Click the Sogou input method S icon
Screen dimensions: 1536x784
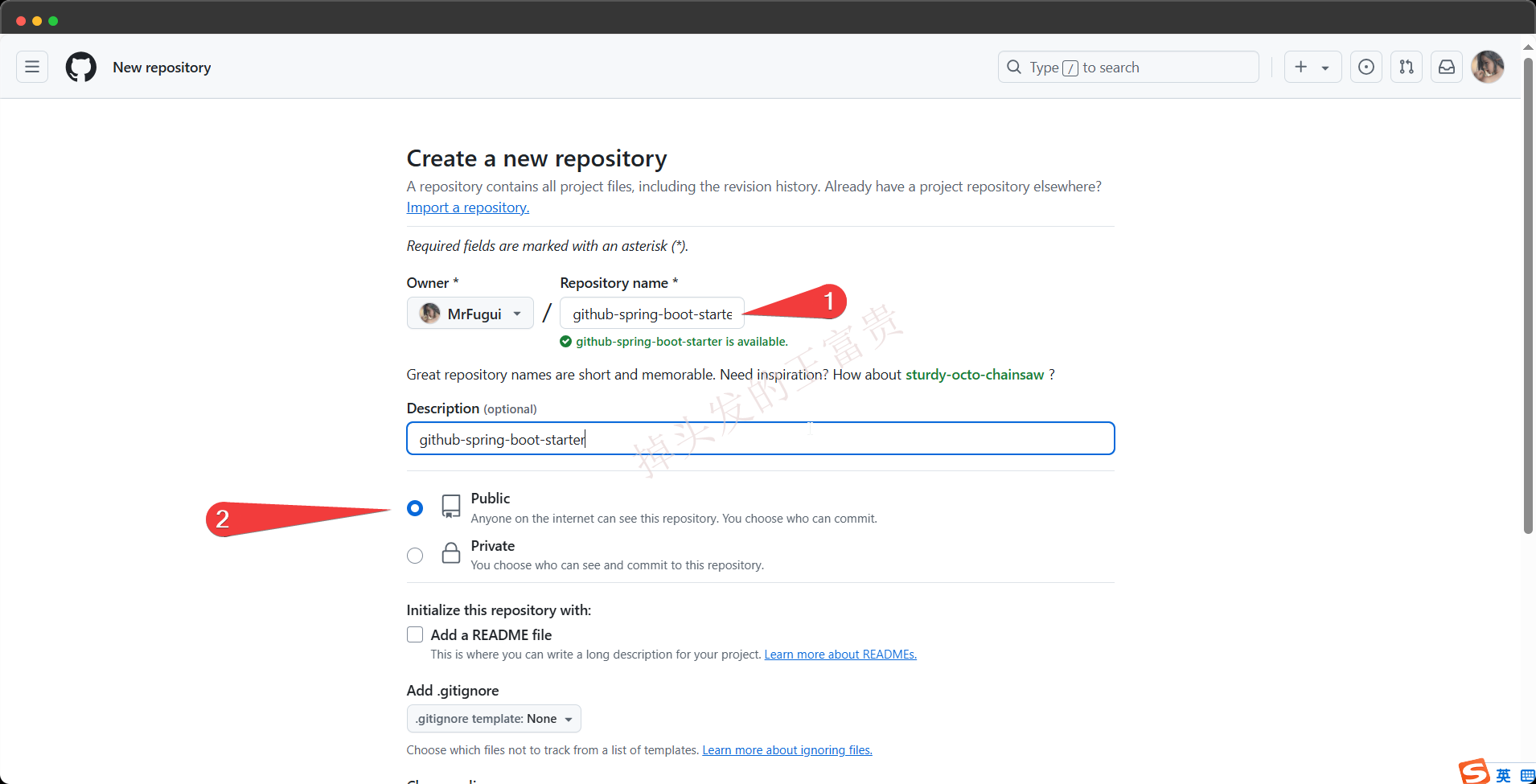(x=1475, y=772)
